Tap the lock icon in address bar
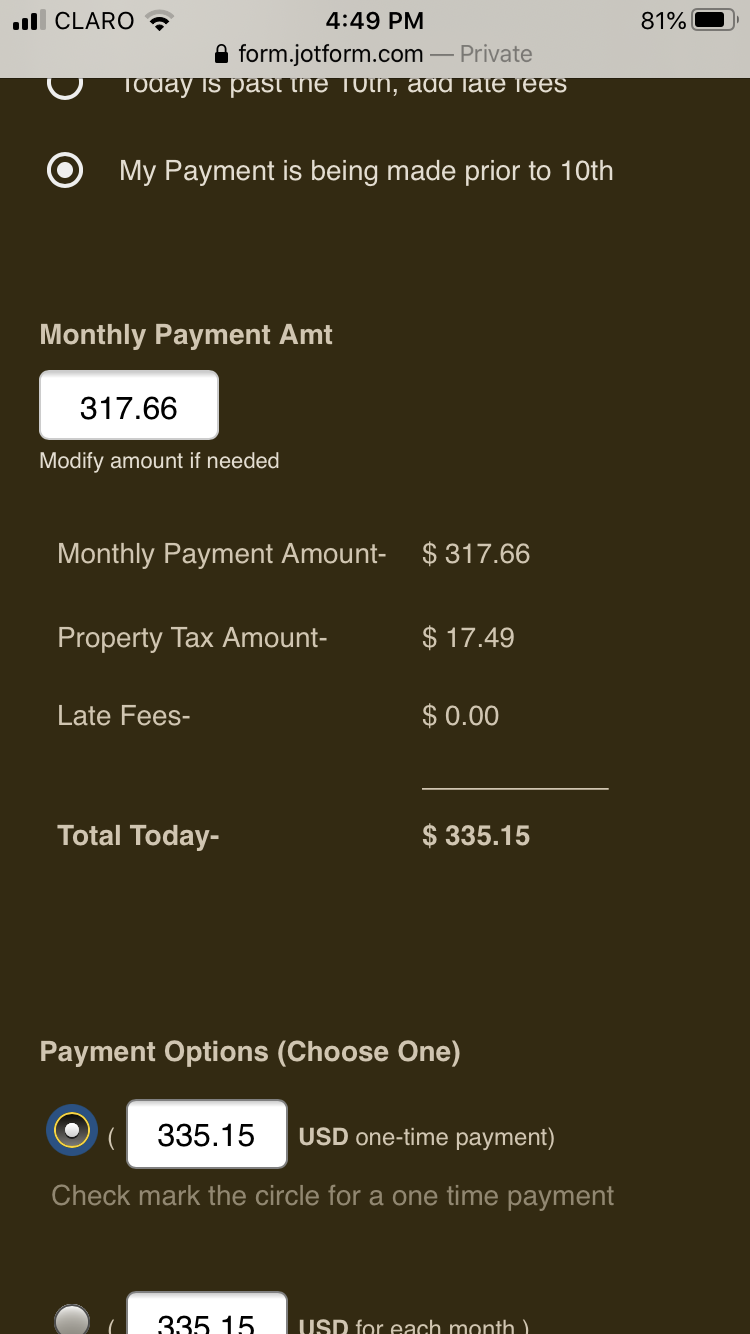 click(x=222, y=54)
